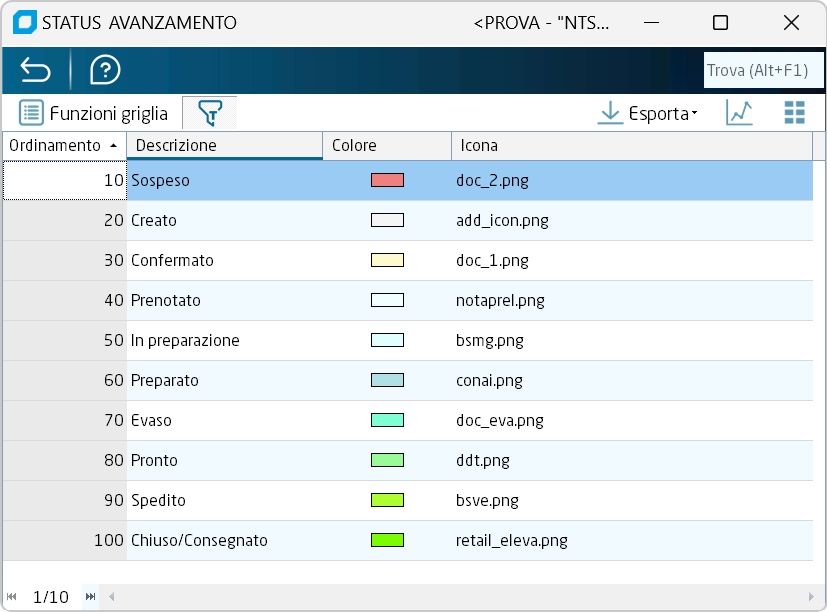Select the Sospeso description cell
The width and height of the screenshot is (827, 612).
[224, 180]
